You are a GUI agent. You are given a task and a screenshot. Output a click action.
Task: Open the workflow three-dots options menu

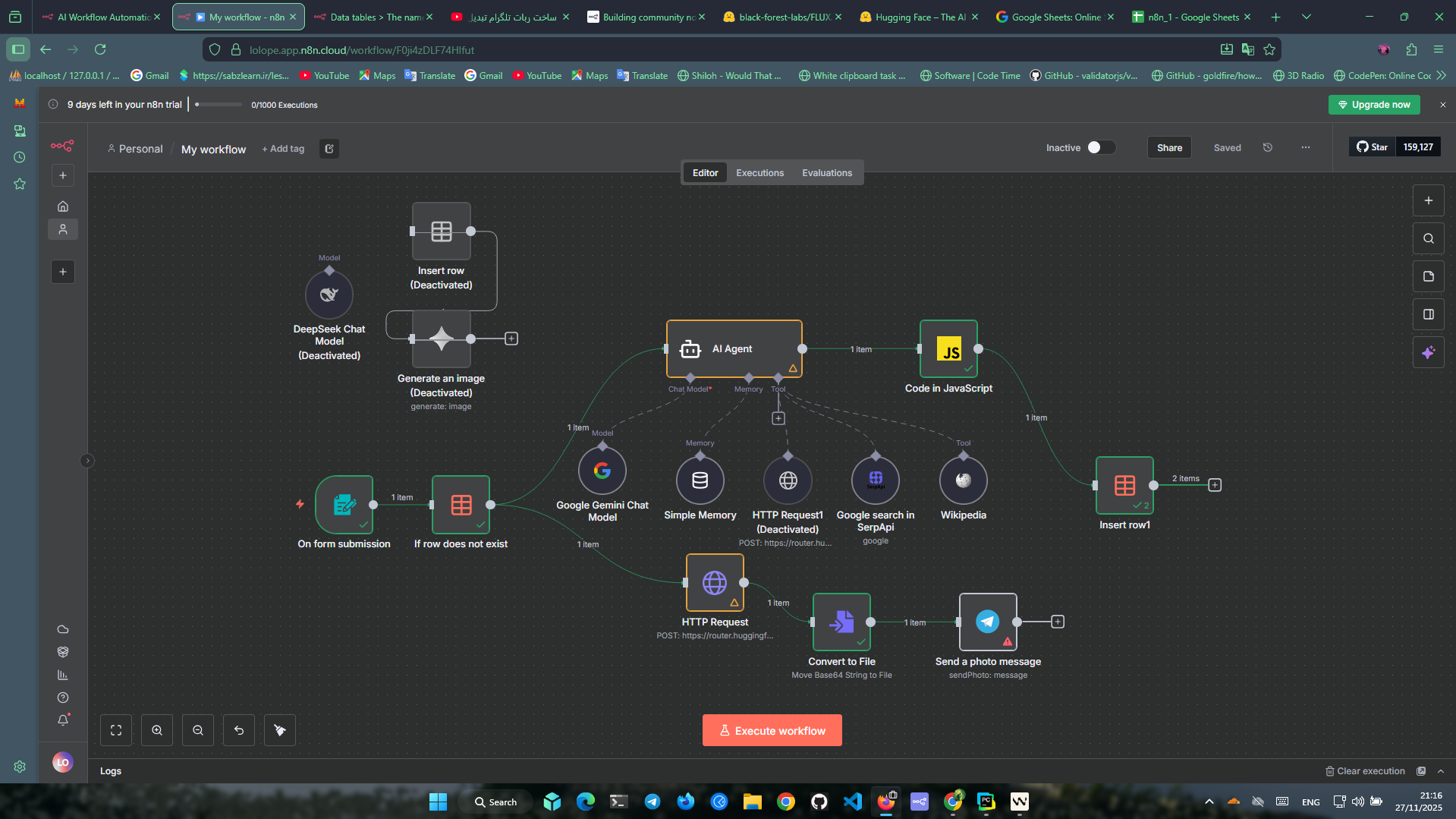pyautogui.click(x=1305, y=148)
